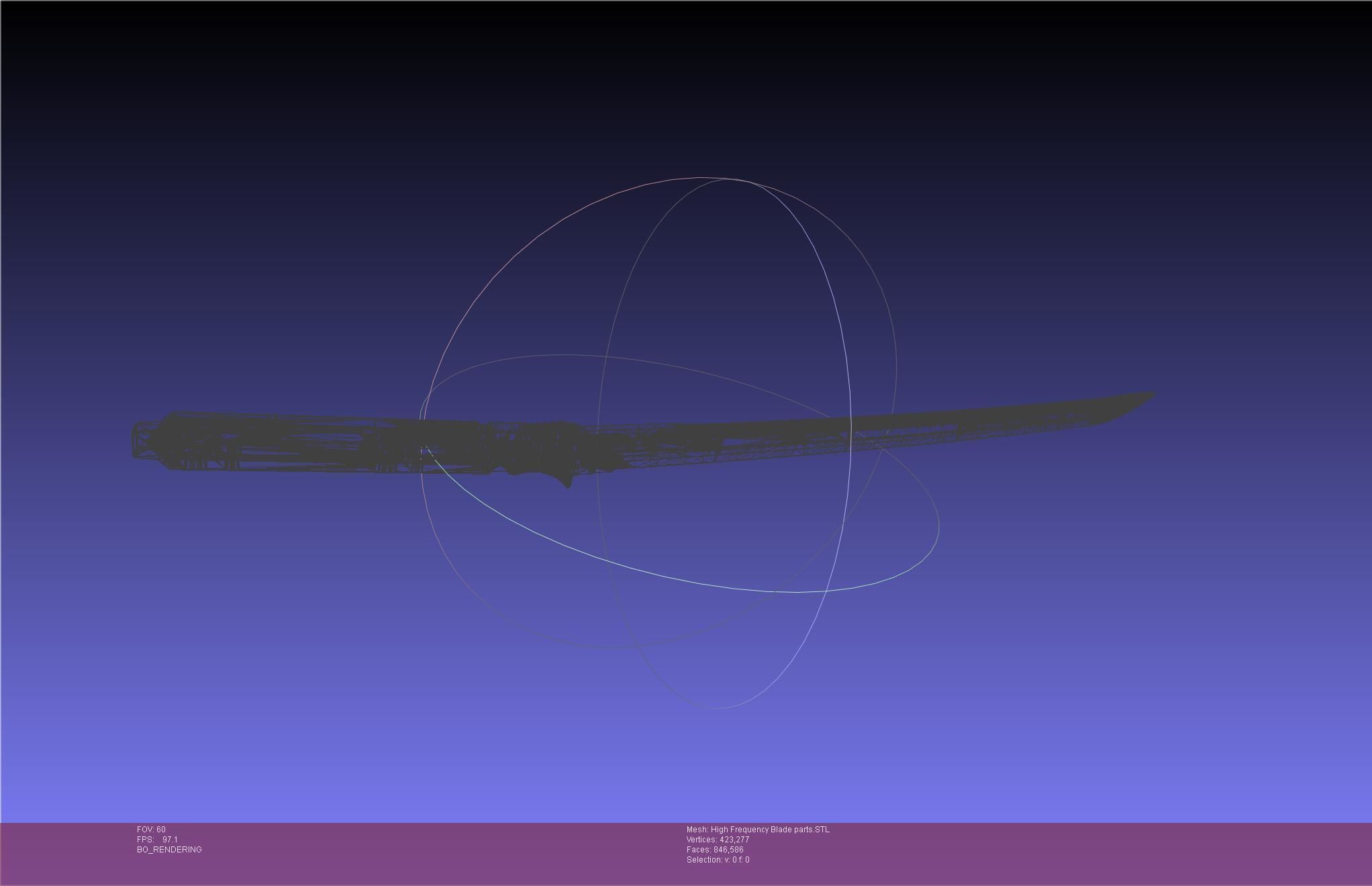
Task: Click the Faces count text
Action: click(715, 850)
